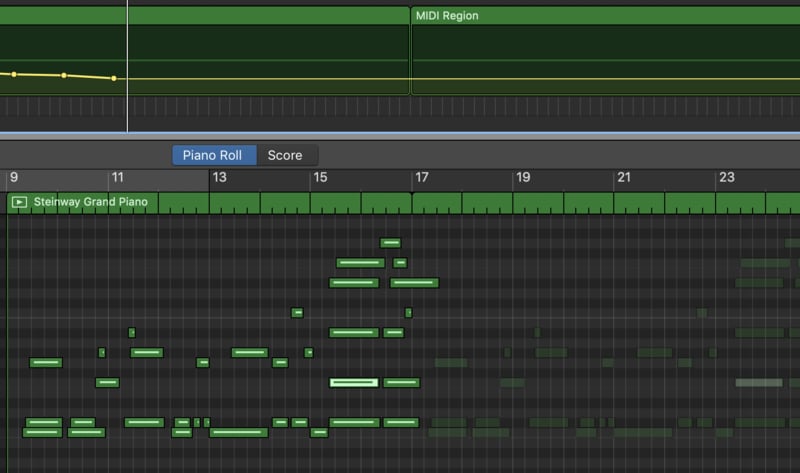Select the last automation point before the playhead

tap(114, 79)
